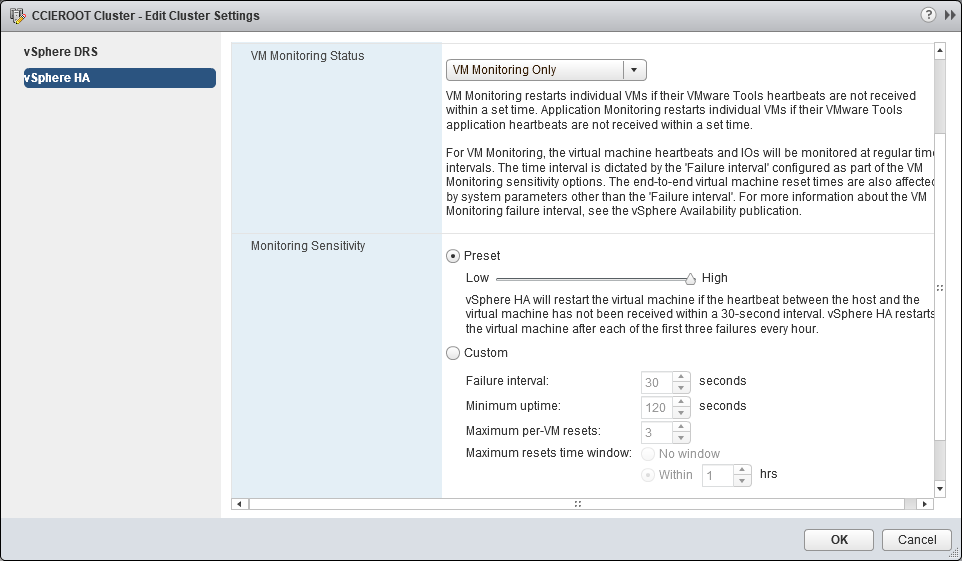Viewport: 962px width, 561px height.
Task: Click horizontal scrollbar left arrow
Action: coord(239,504)
